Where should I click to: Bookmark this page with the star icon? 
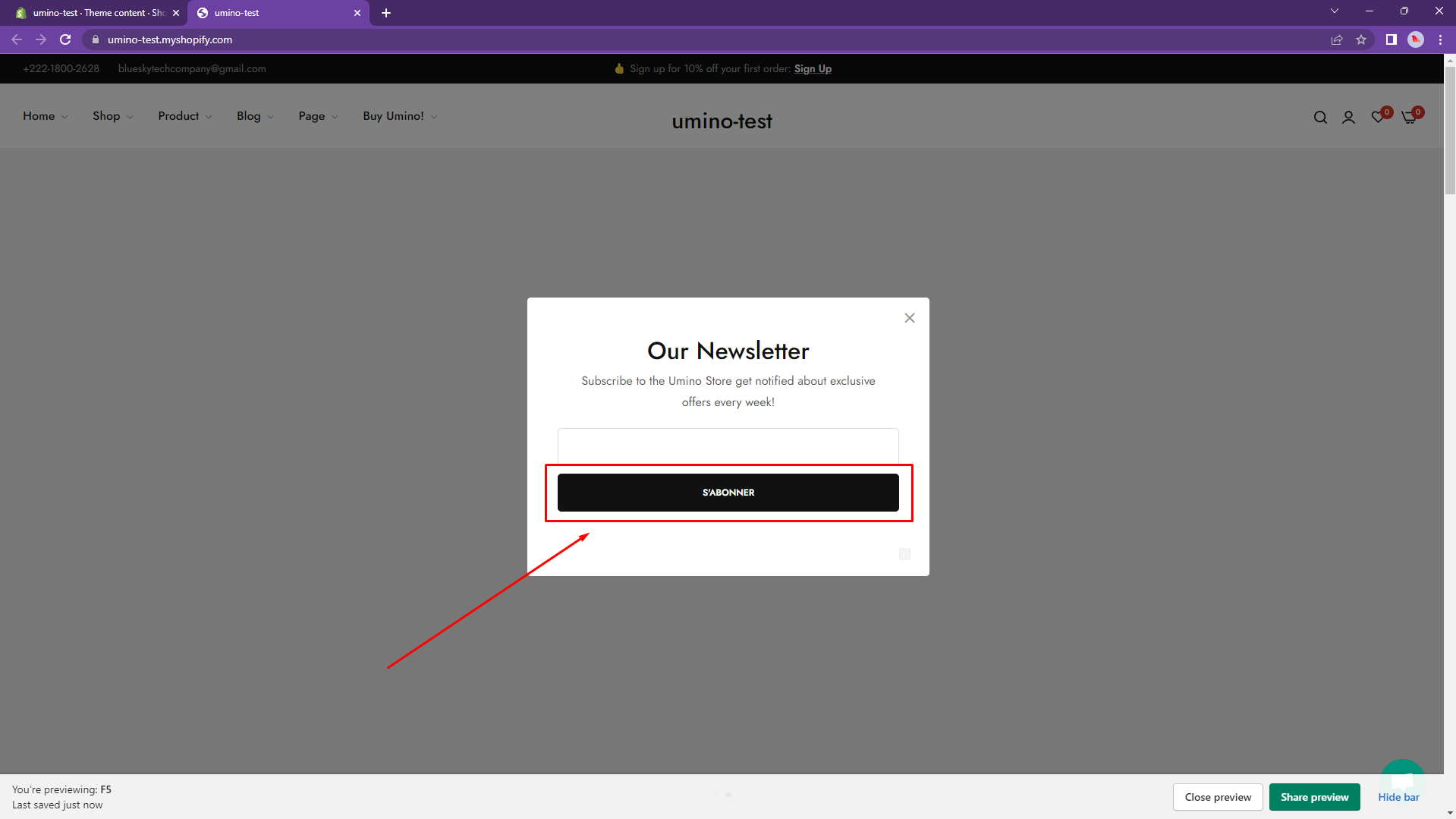coord(1361,39)
